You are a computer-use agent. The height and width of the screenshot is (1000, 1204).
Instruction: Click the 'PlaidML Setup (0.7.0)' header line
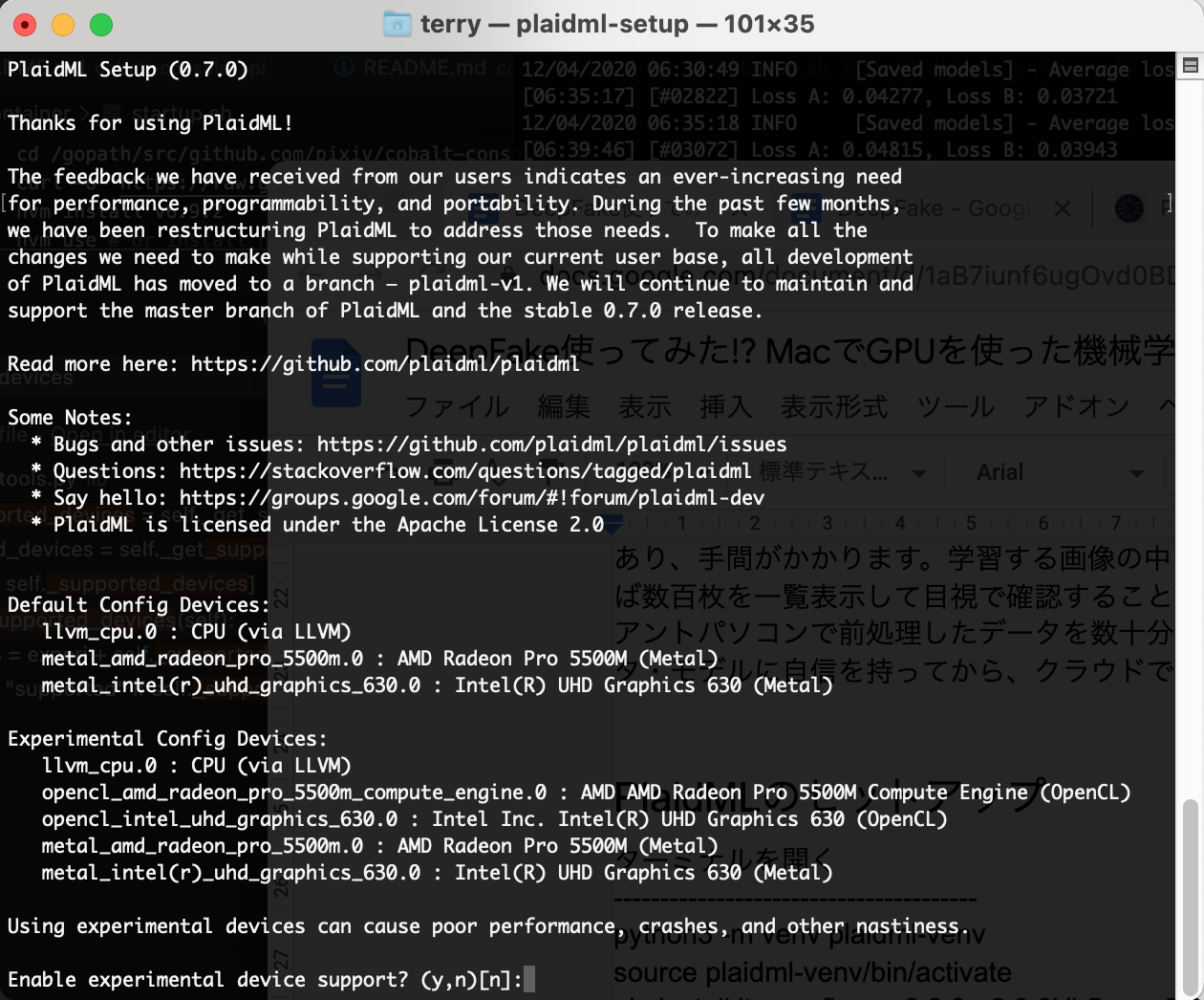(x=128, y=70)
